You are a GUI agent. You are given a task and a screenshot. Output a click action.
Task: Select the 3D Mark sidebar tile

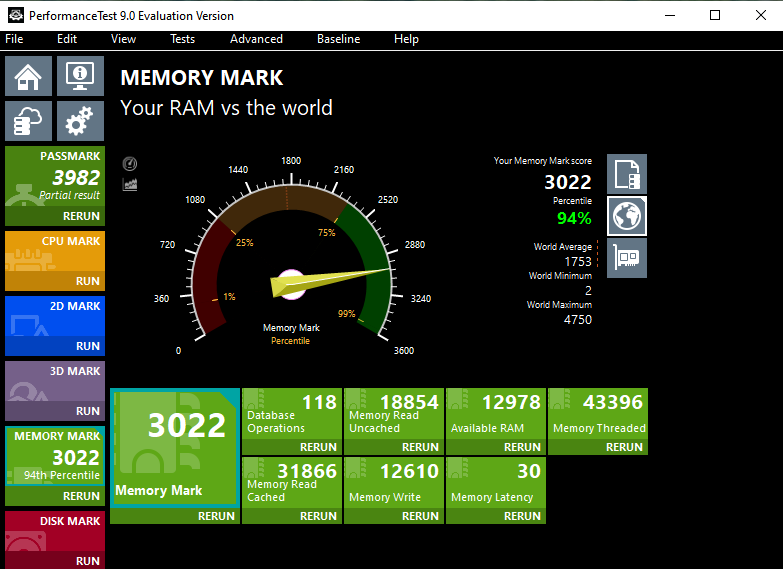pos(55,381)
